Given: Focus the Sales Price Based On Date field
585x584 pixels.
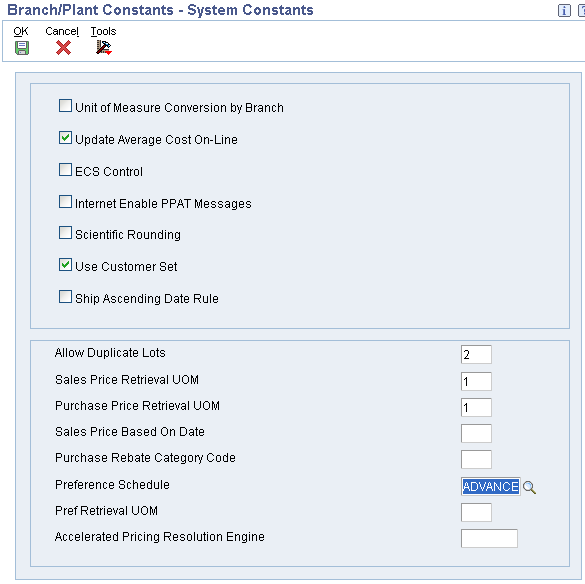Looking at the screenshot, I should [x=476, y=433].
